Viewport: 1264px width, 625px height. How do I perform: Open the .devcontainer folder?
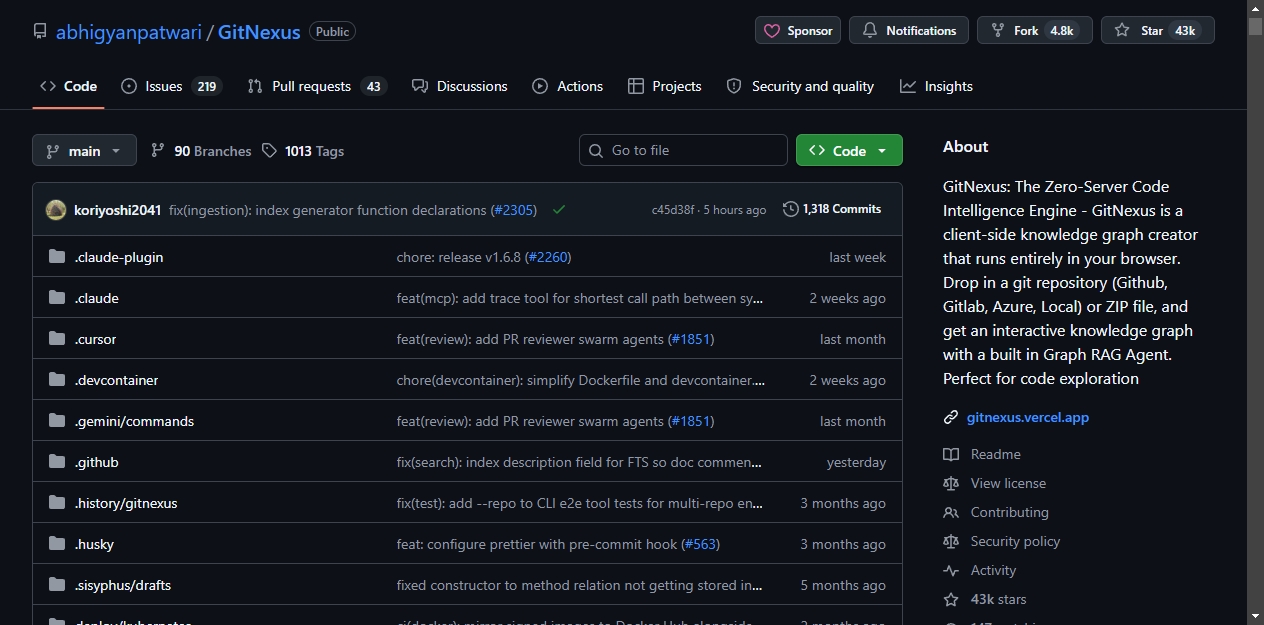116,380
